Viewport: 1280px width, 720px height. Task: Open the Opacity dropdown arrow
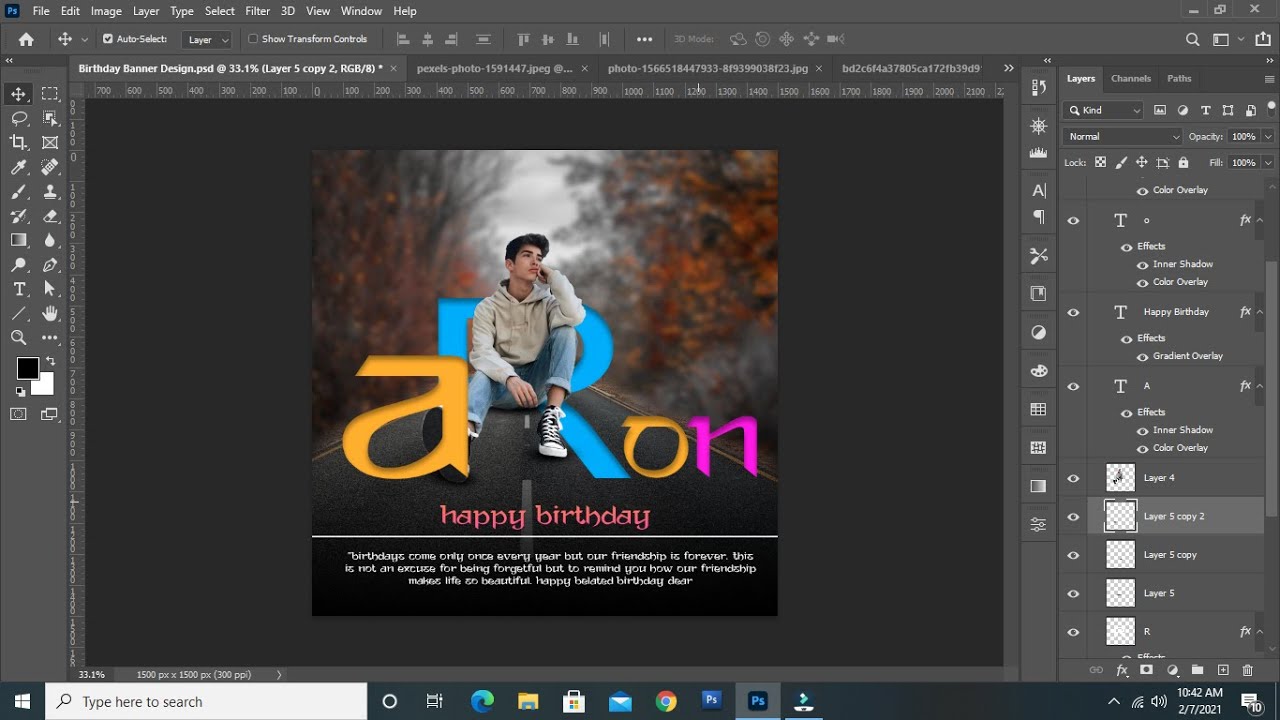point(1268,136)
